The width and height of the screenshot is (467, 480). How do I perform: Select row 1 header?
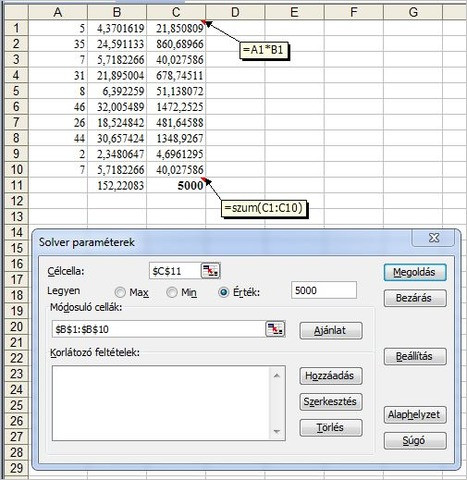(16, 28)
